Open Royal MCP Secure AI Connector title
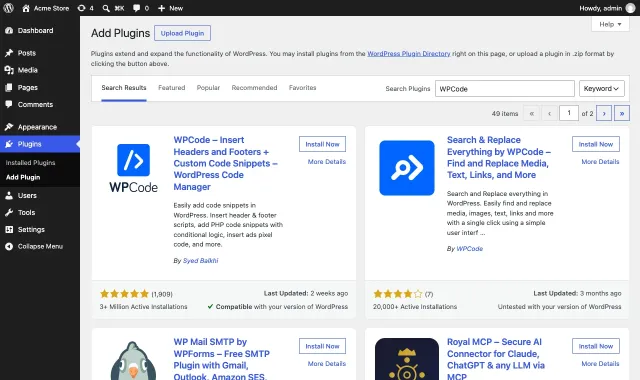Image resolution: width=640 pixels, height=380 pixels. (496, 360)
